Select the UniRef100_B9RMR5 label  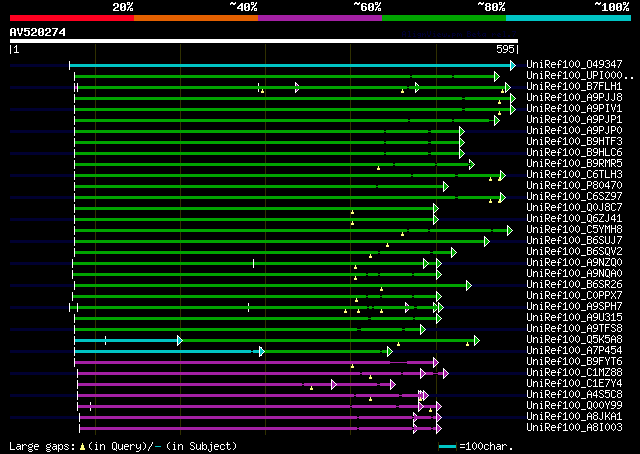[x=574, y=163]
